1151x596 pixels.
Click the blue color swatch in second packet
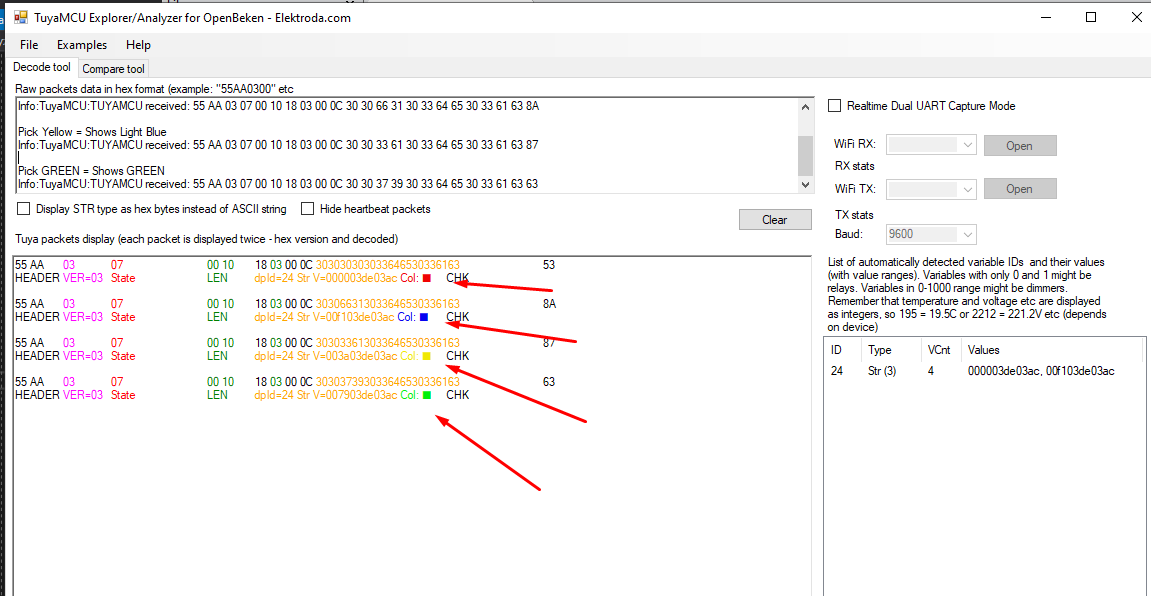click(424, 317)
